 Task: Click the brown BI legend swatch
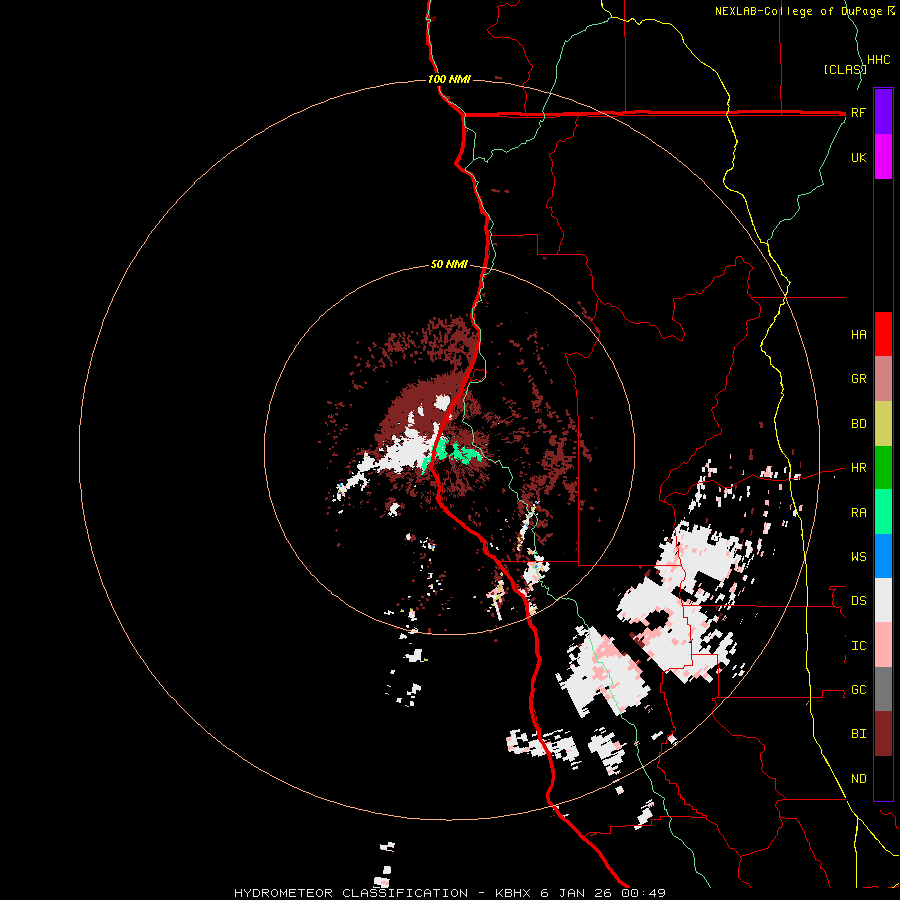tap(883, 734)
